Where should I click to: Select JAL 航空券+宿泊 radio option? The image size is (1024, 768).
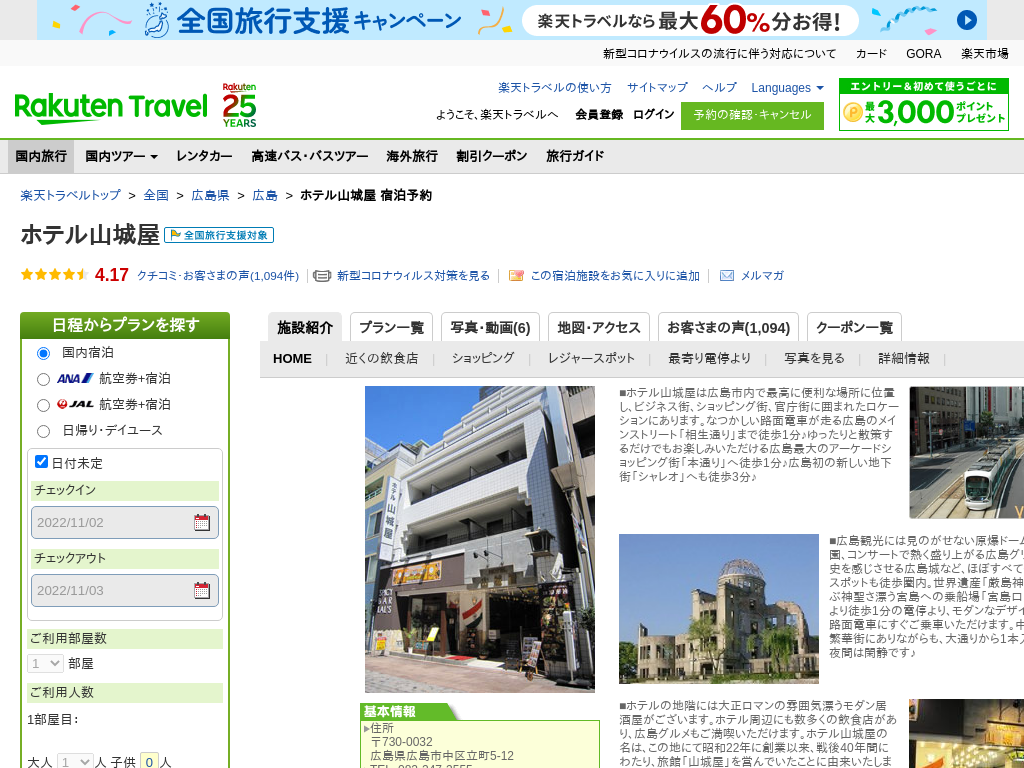click(x=43, y=406)
